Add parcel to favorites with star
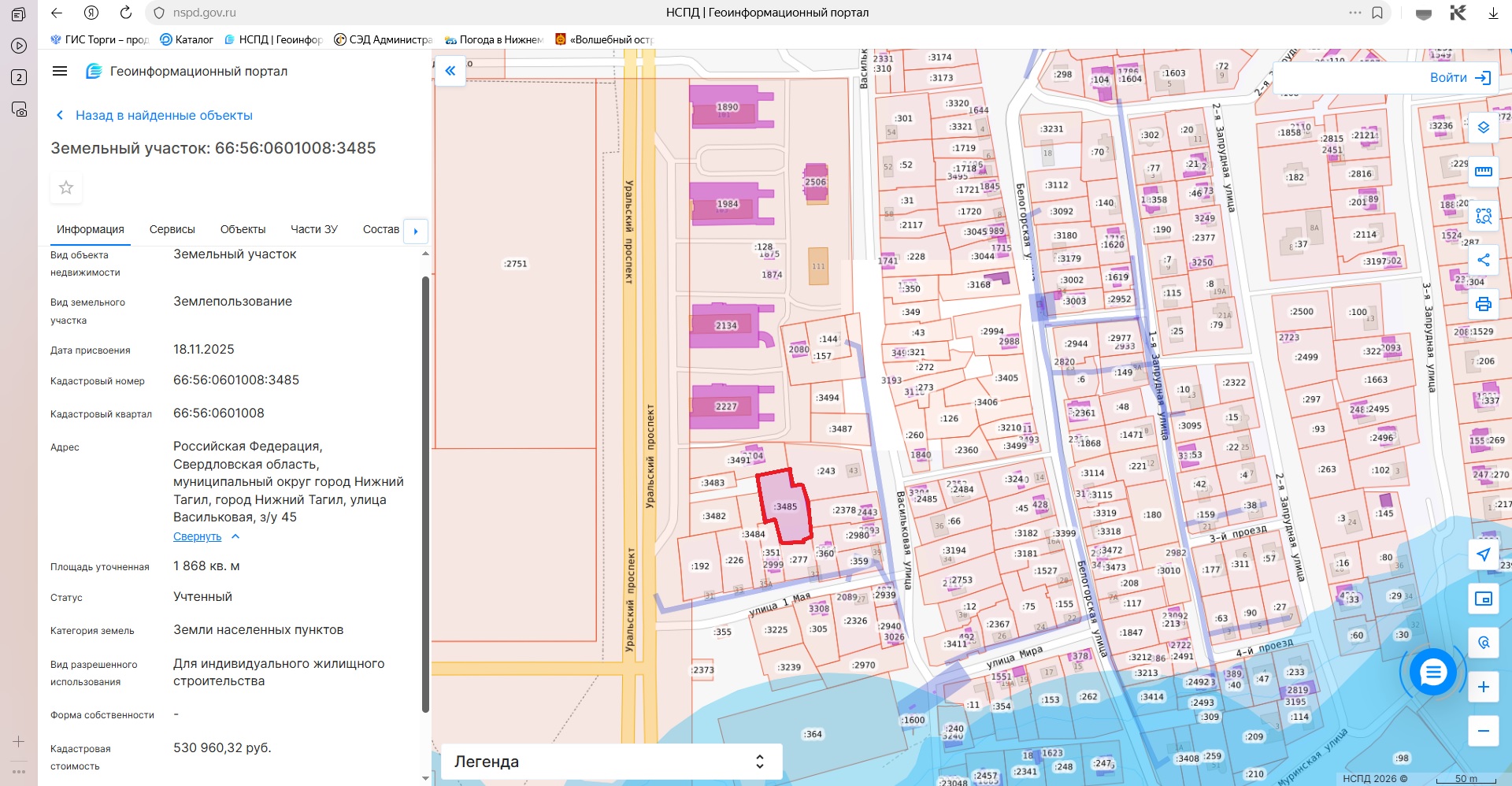 66,187
